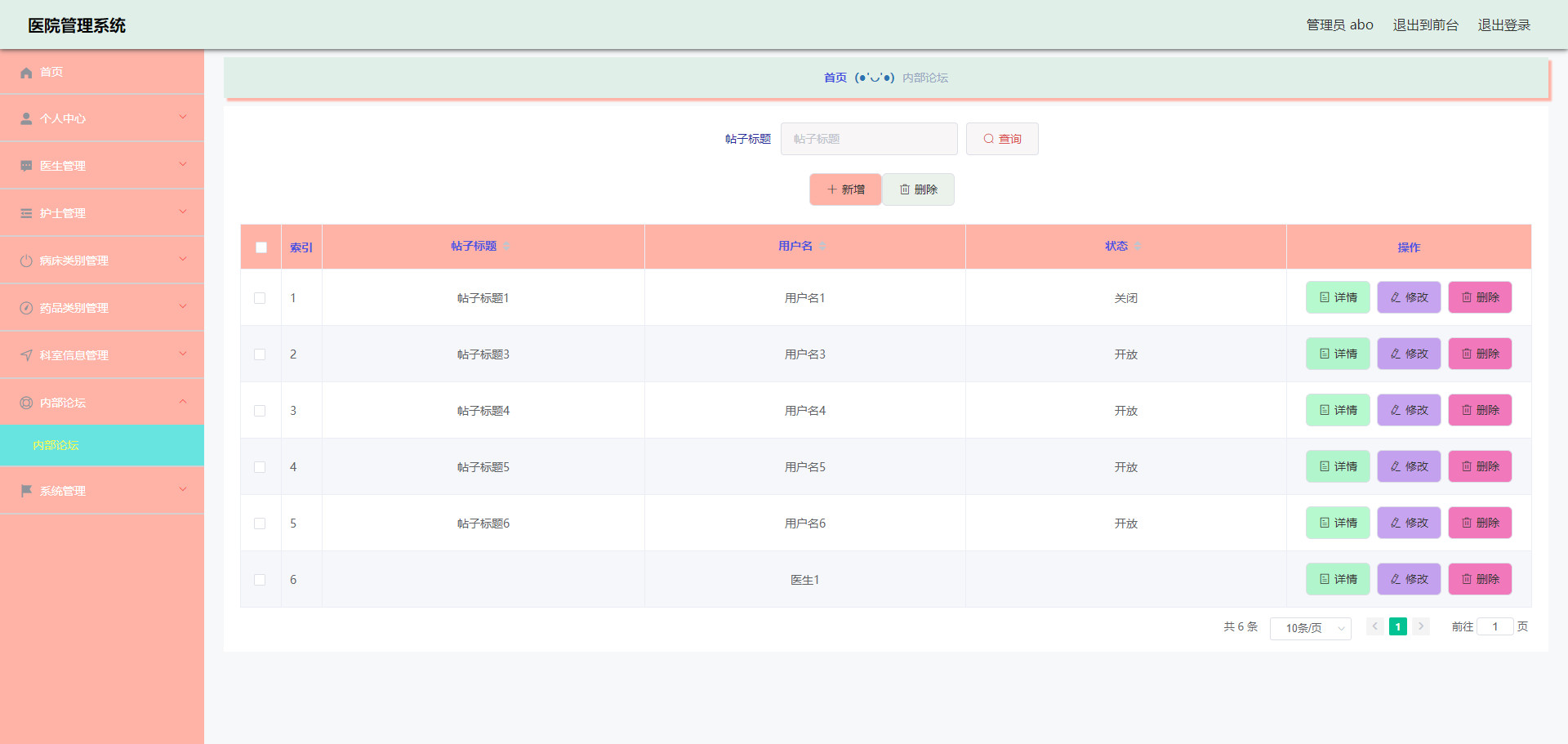The image size is (1568, 744).
Task: Open 首页 in sidebar menu
Action: 51,72
